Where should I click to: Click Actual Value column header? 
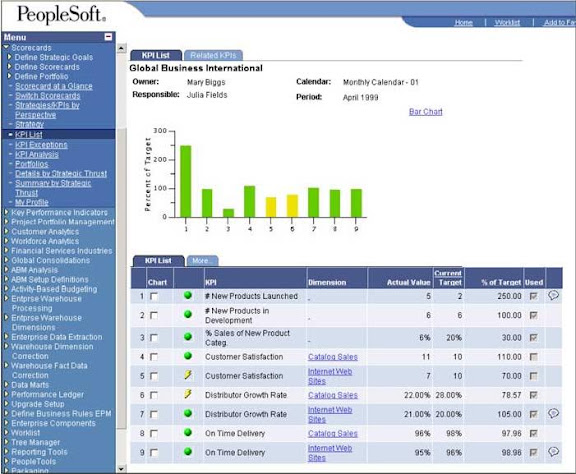point(408,282)
